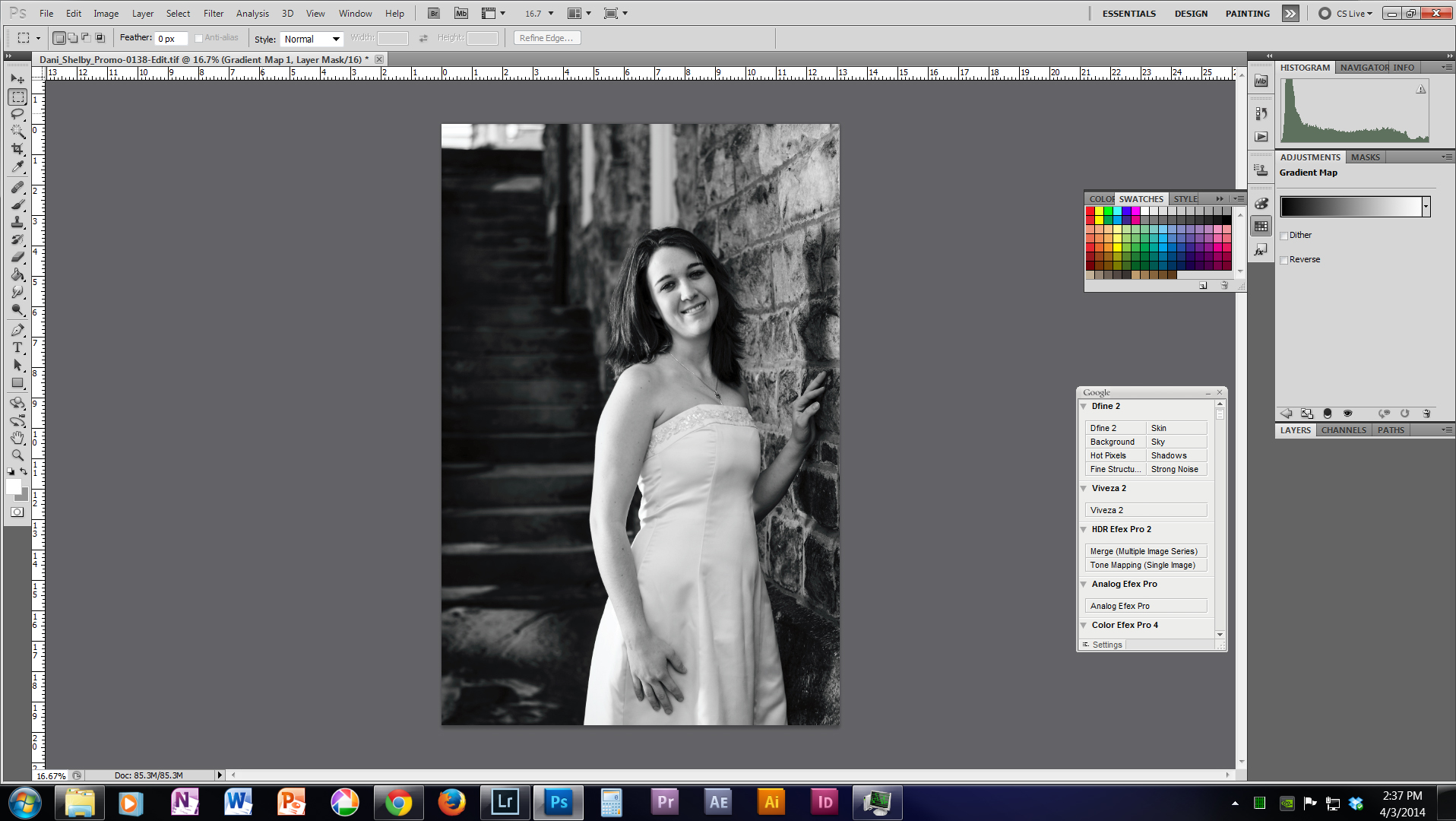This screenshot has width=1456, height=821.
Task: Switch to the Navigator tab
Action: [x=1363, y=68]
